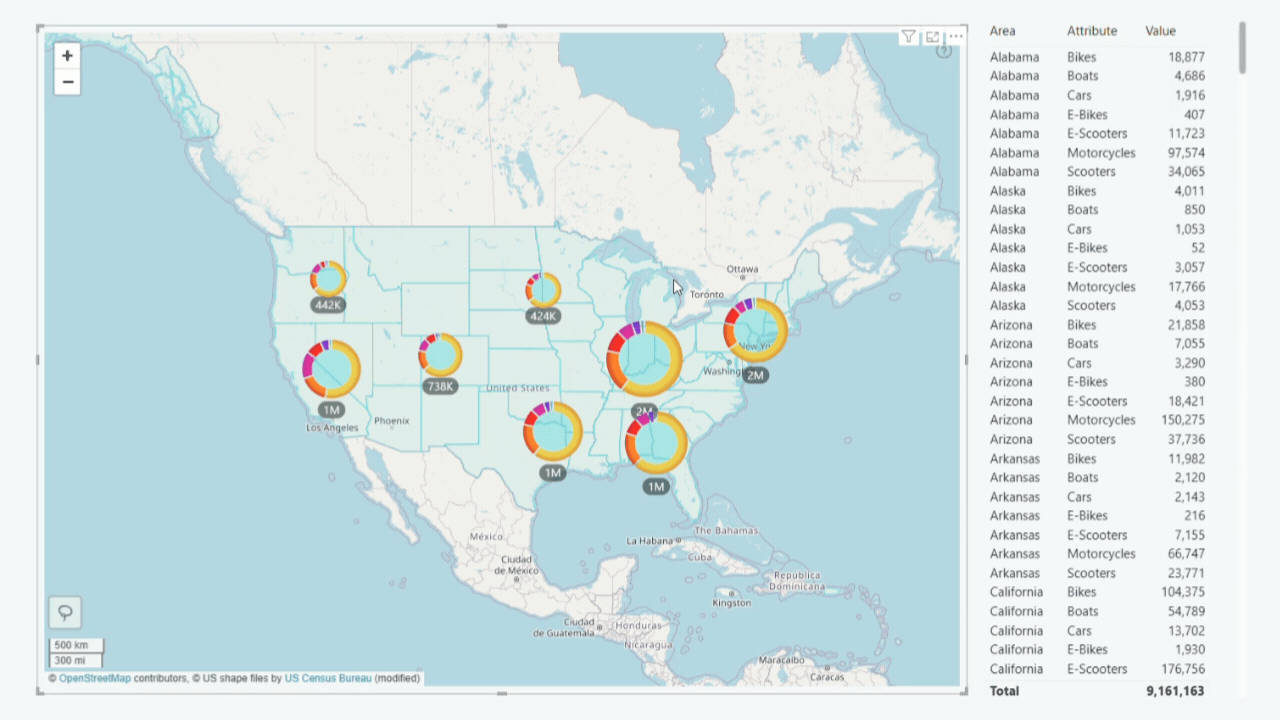Zoom in on the map
This screenshot has height=720, width=1280.
(67, 56)
